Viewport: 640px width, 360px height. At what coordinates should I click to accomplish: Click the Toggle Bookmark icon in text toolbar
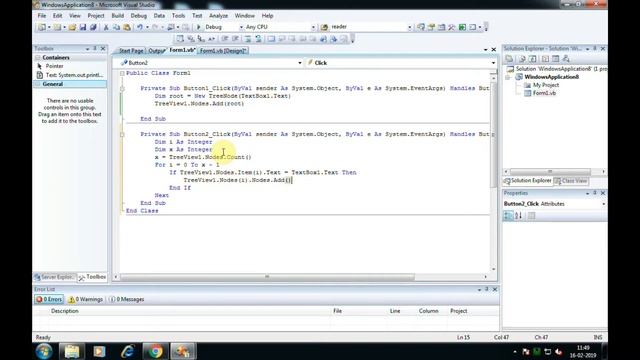pos(271,39)
